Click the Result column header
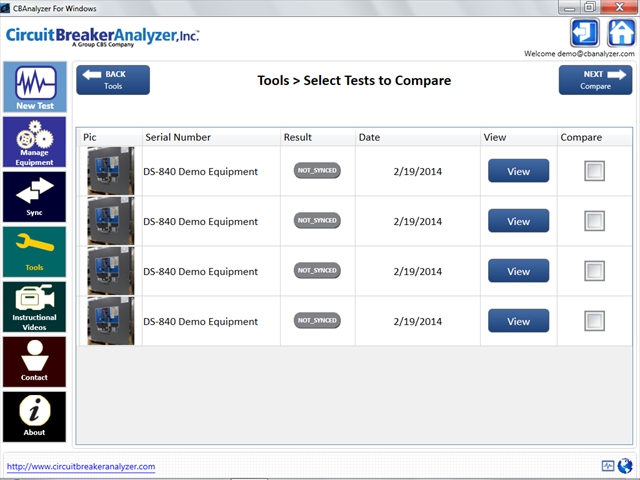Viewport: 640px width, 480px height. coord(318,137)
